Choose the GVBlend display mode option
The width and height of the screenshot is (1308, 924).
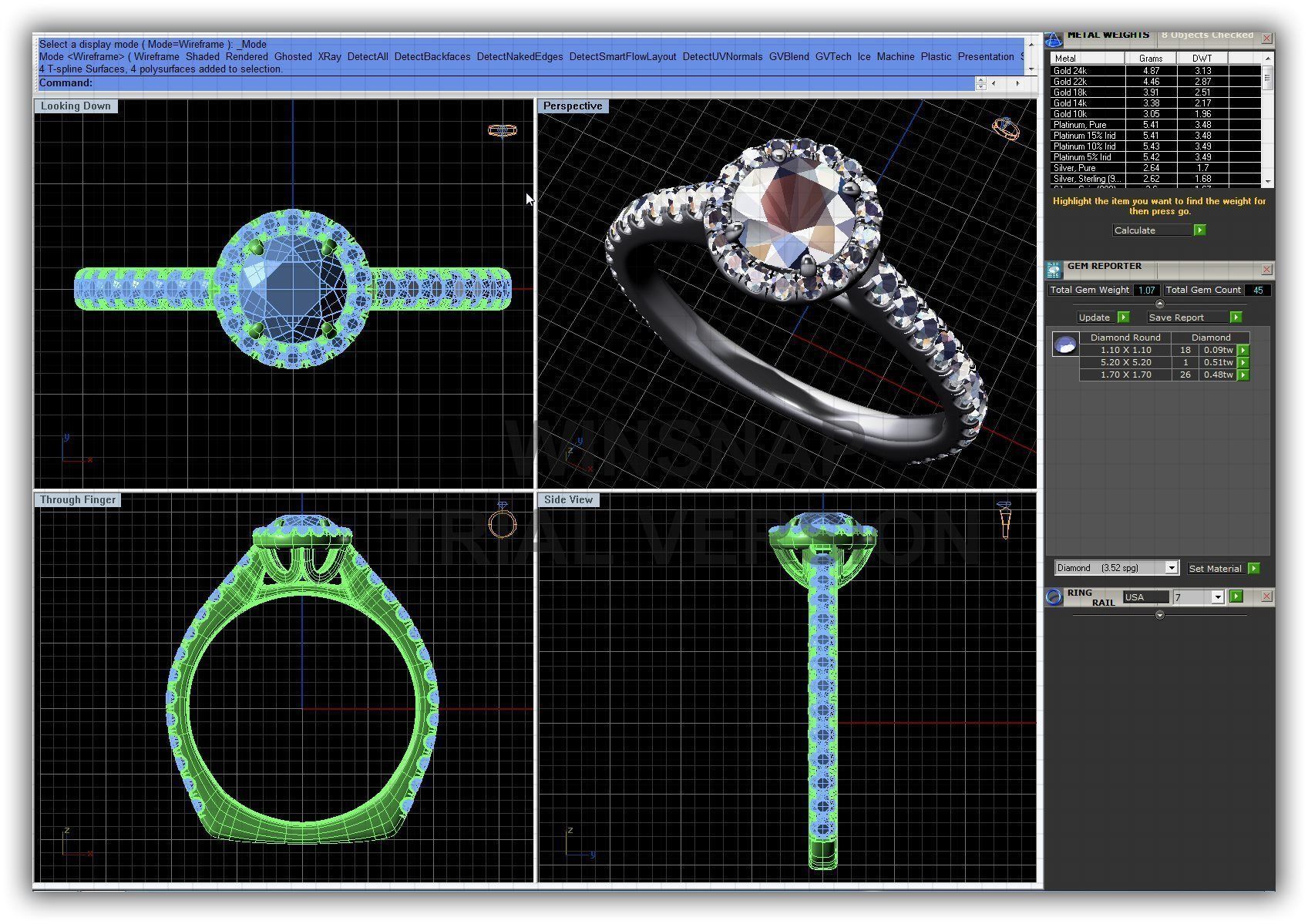pyautogui.click(x=788, y=56)
